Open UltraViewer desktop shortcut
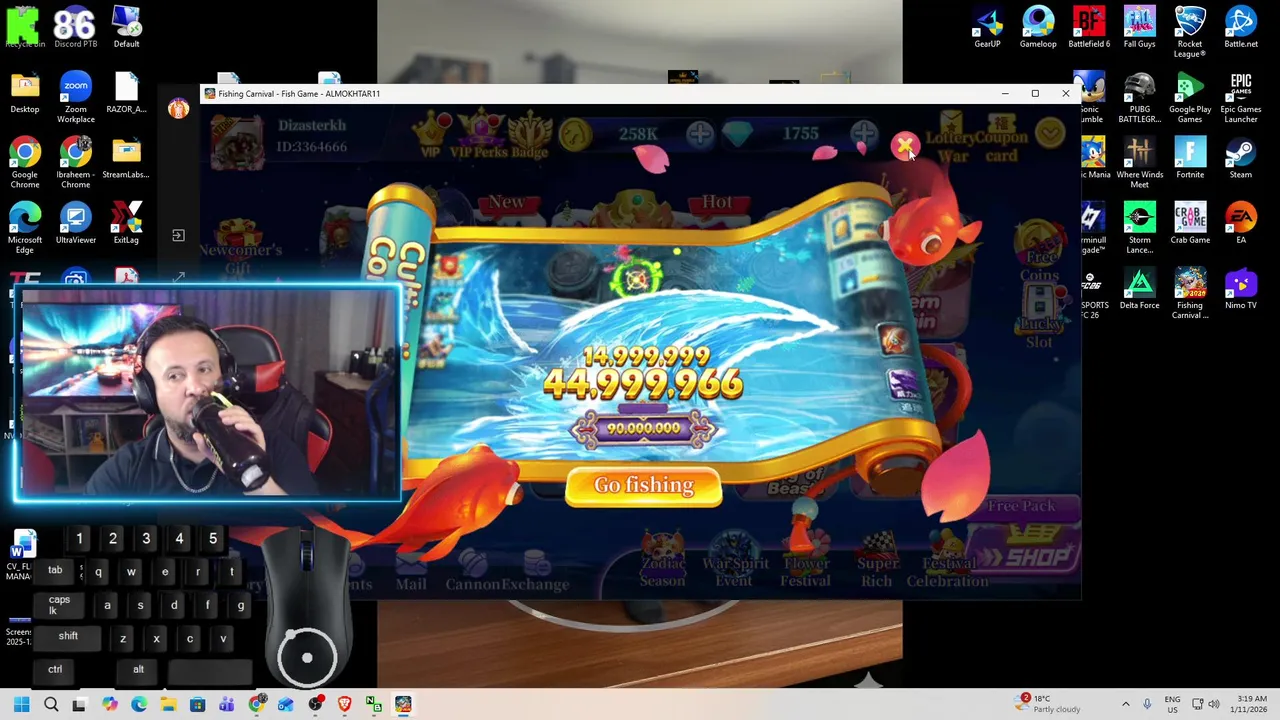Viewport: 1280px width, 720px height. pyautogui.click(x=76, y=223)
